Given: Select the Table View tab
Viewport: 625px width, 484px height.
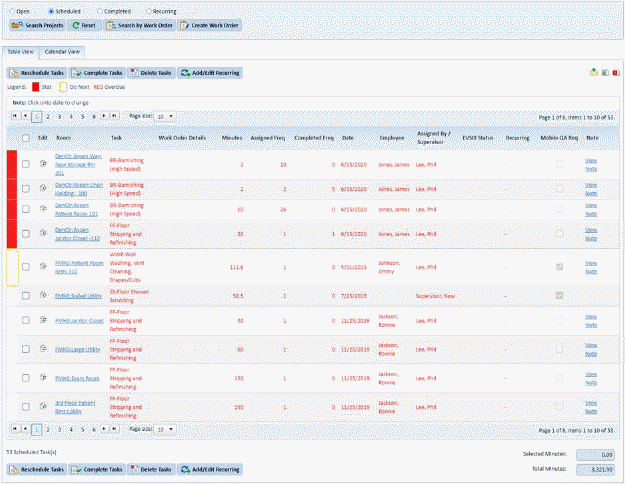Looking at the screenshot, I should (20, 50).
